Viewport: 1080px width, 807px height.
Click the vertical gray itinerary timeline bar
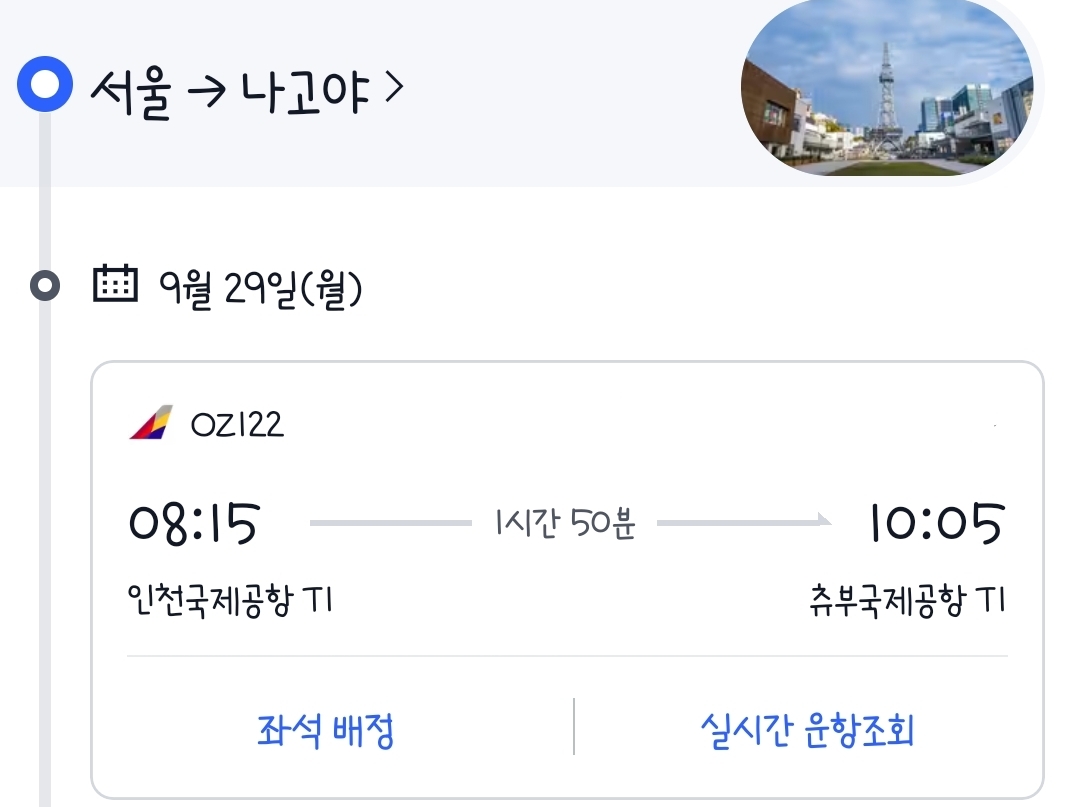45,551
